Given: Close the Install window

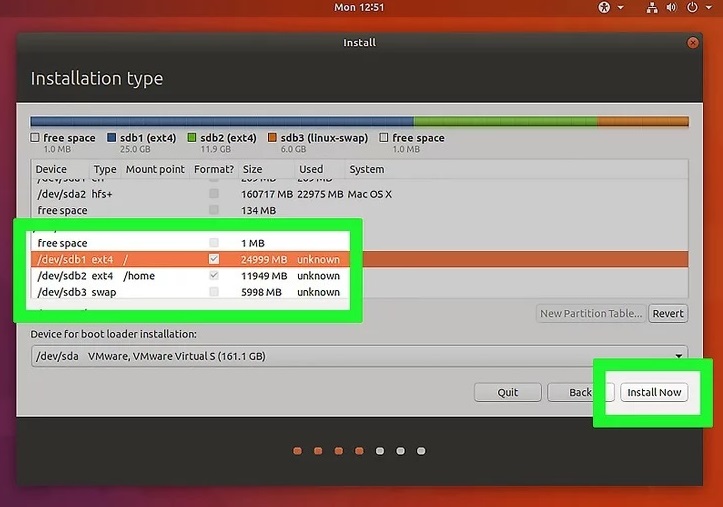Looking at the screenshot, I should point(692,43).
